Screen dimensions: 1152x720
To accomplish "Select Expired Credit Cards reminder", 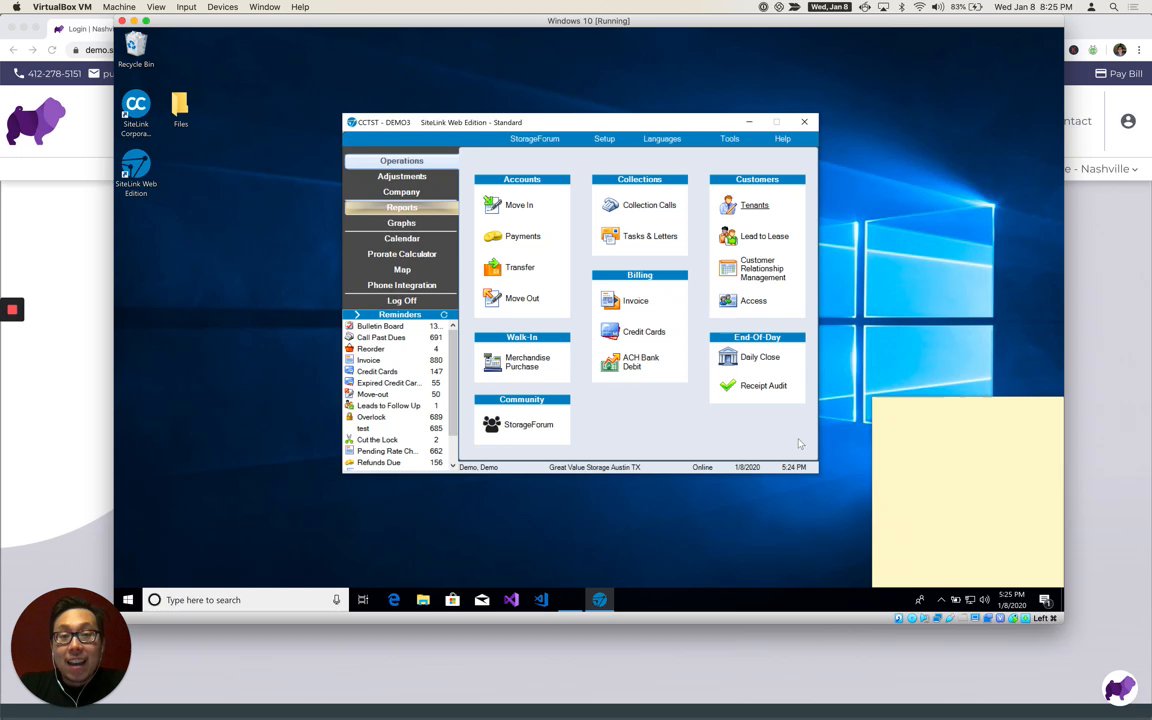I will (395, 383).
